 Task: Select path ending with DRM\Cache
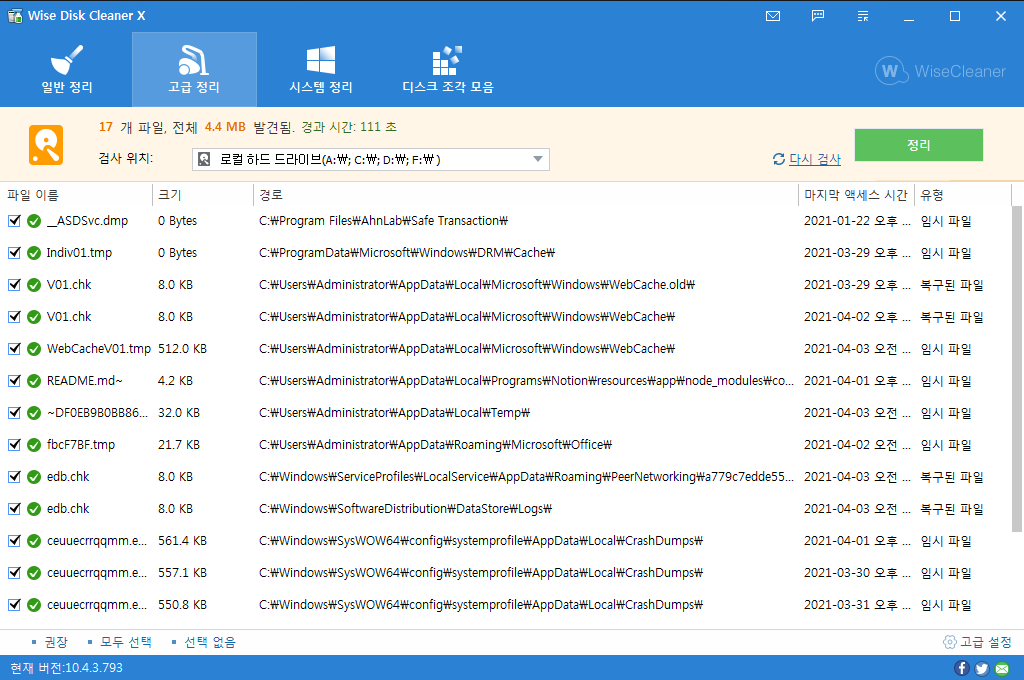407,253
